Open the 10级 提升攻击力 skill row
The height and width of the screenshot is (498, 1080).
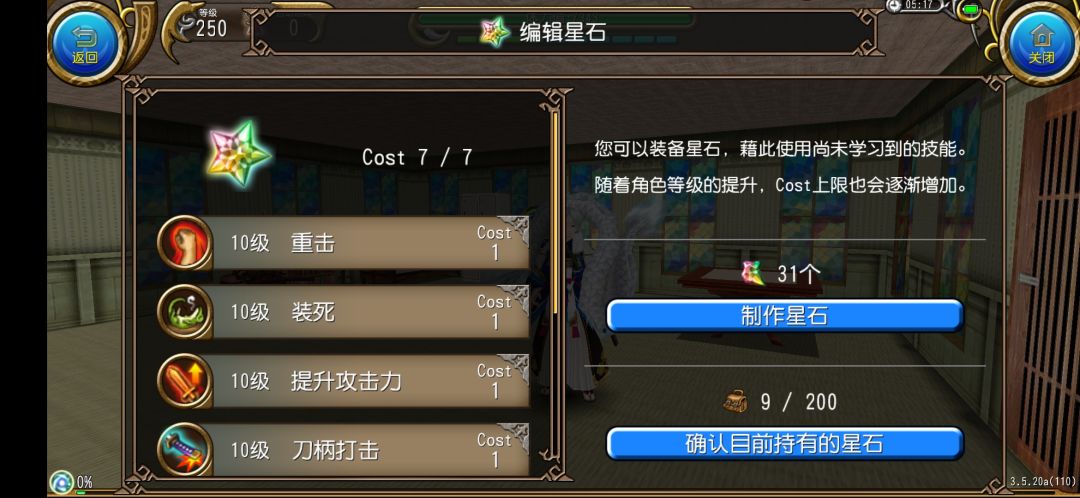[343, 381]
